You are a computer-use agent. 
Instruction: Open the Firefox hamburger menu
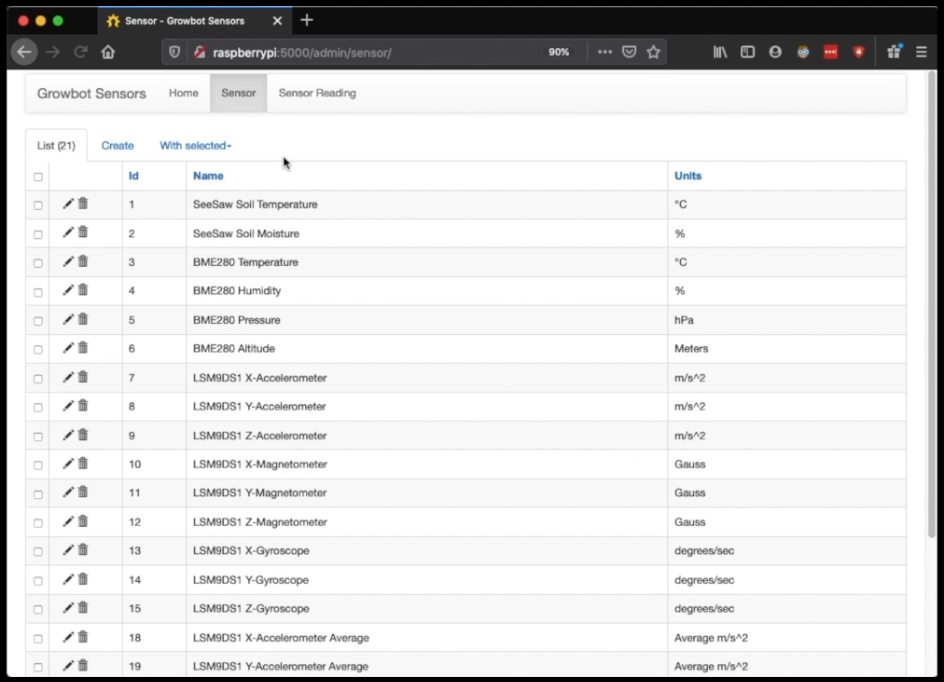point(921,52)
